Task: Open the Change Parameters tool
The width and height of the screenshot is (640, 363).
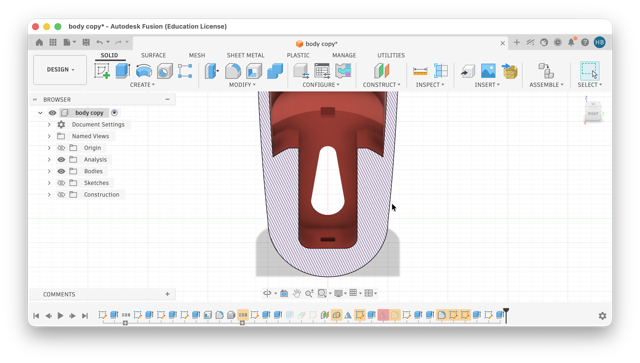Action: 322,71
